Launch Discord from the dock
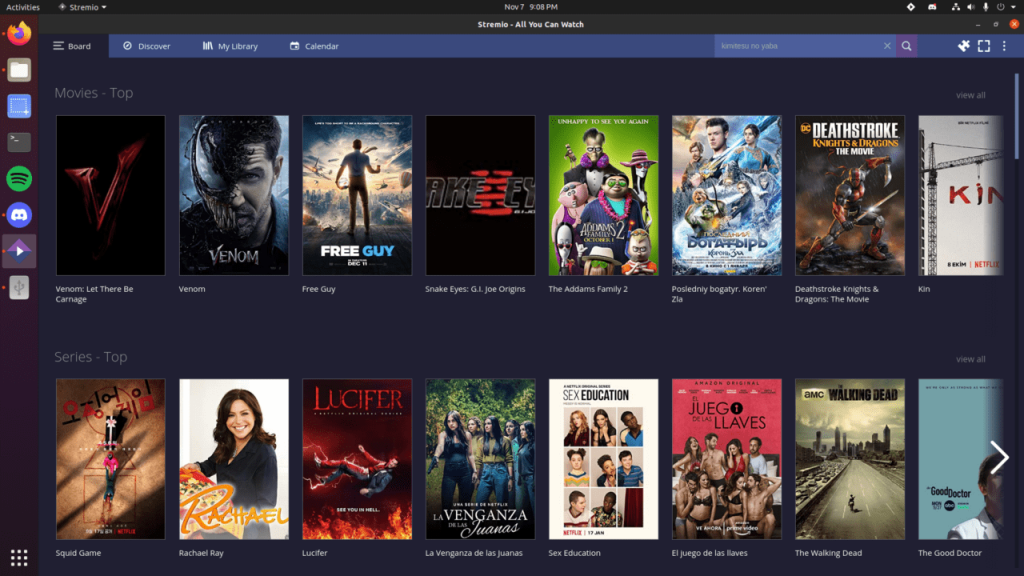The image size is (1024, 576). coord(19,215)
